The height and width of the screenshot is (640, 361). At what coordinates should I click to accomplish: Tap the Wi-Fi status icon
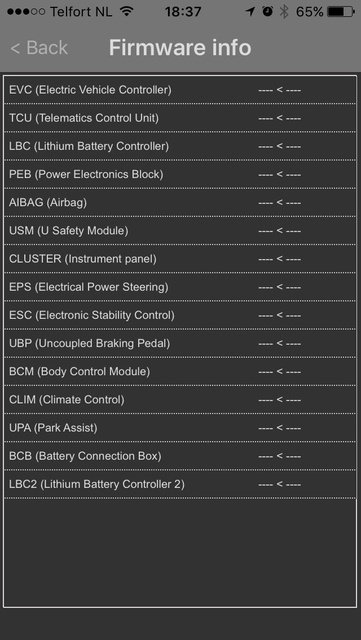coord(127,11)
